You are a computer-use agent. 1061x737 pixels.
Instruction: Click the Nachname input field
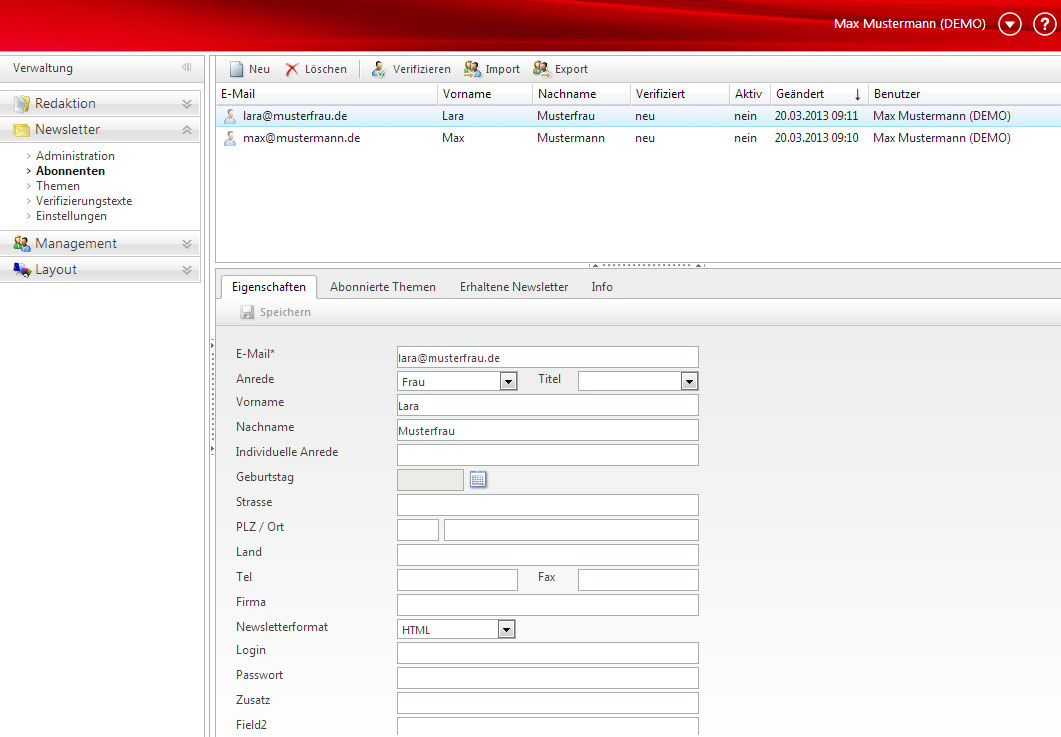(547, 430)
